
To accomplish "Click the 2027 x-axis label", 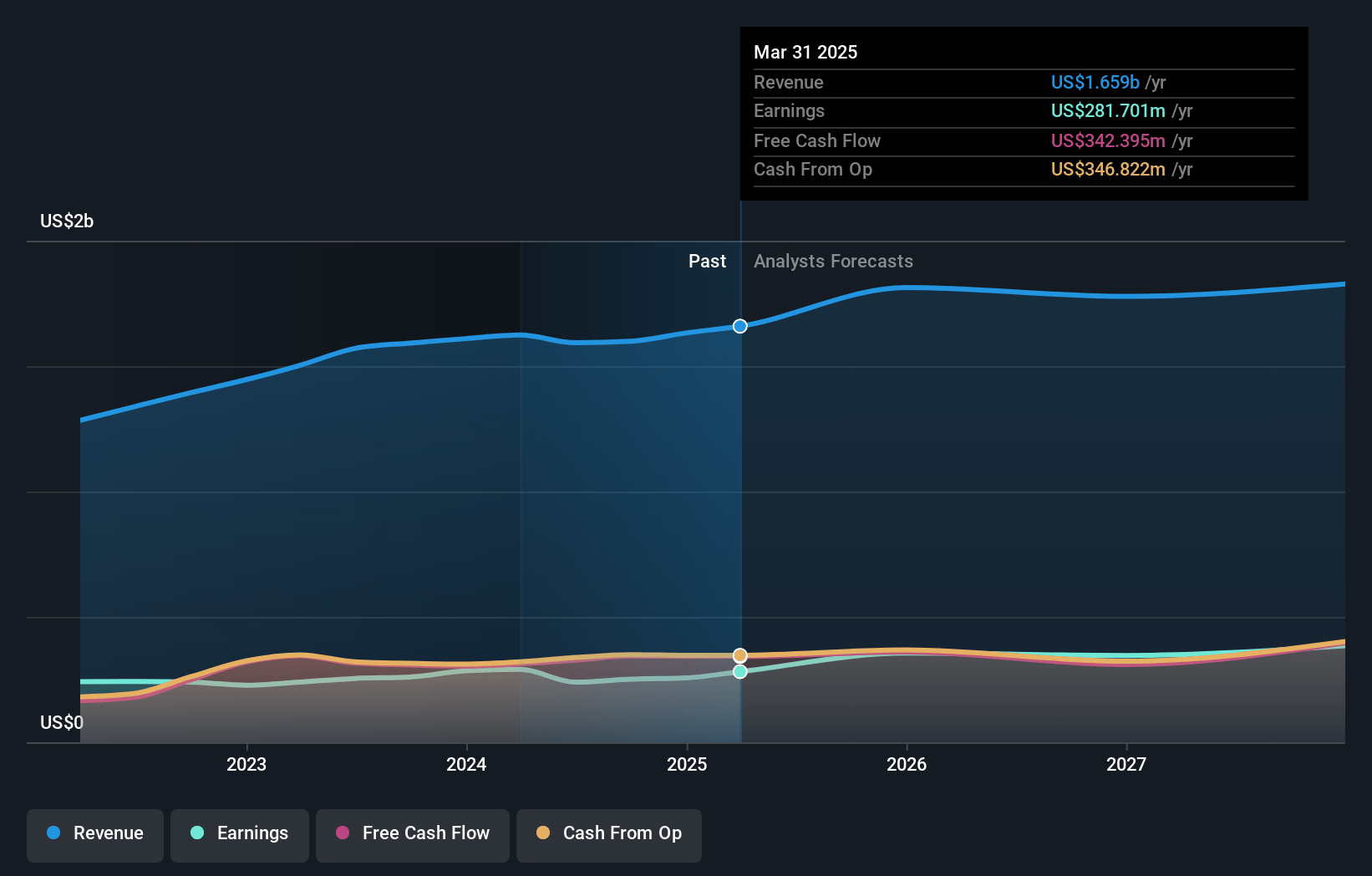I will pyautogui.click(x=1126, y=764).
